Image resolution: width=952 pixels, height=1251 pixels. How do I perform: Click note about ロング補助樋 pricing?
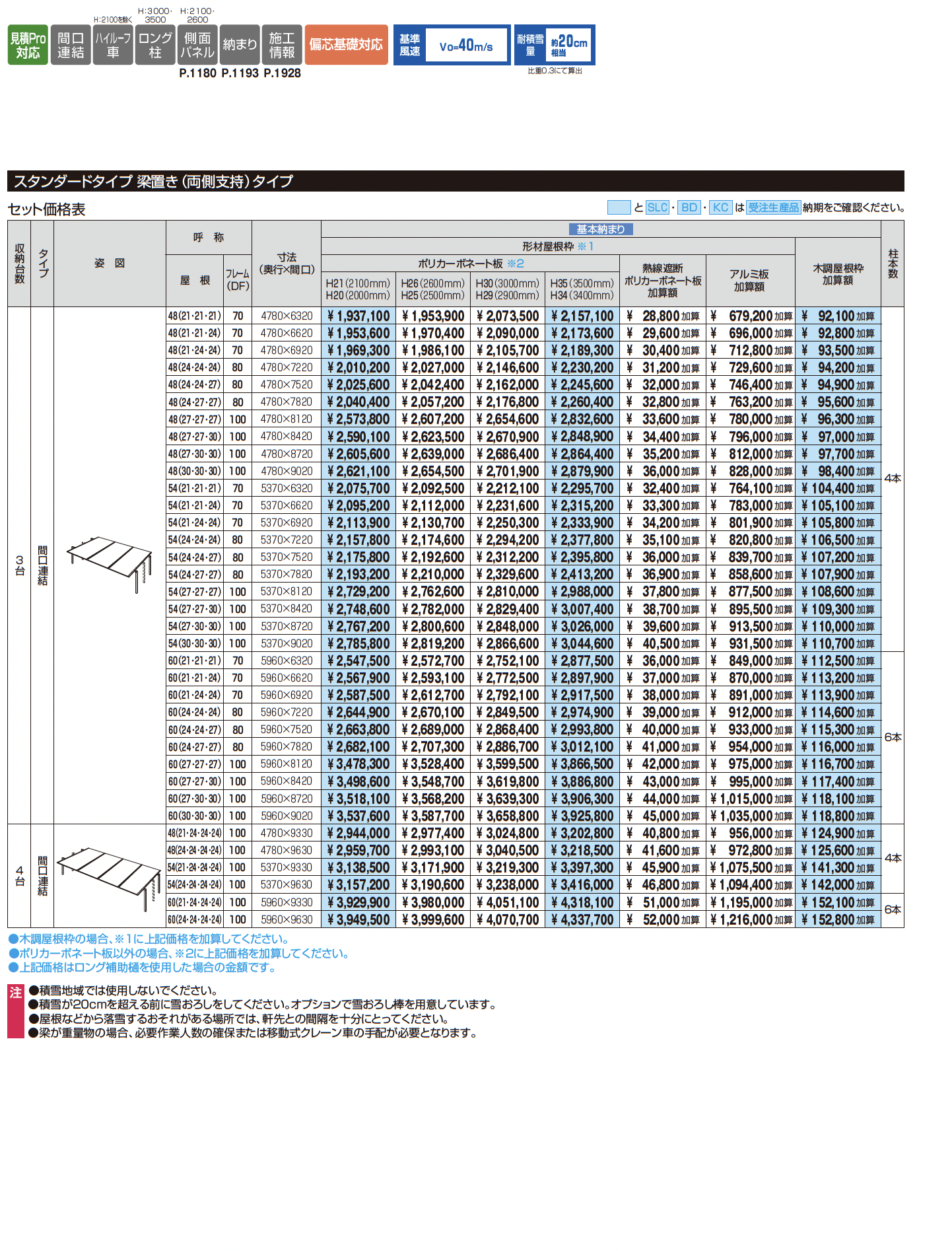pos(143,967)
